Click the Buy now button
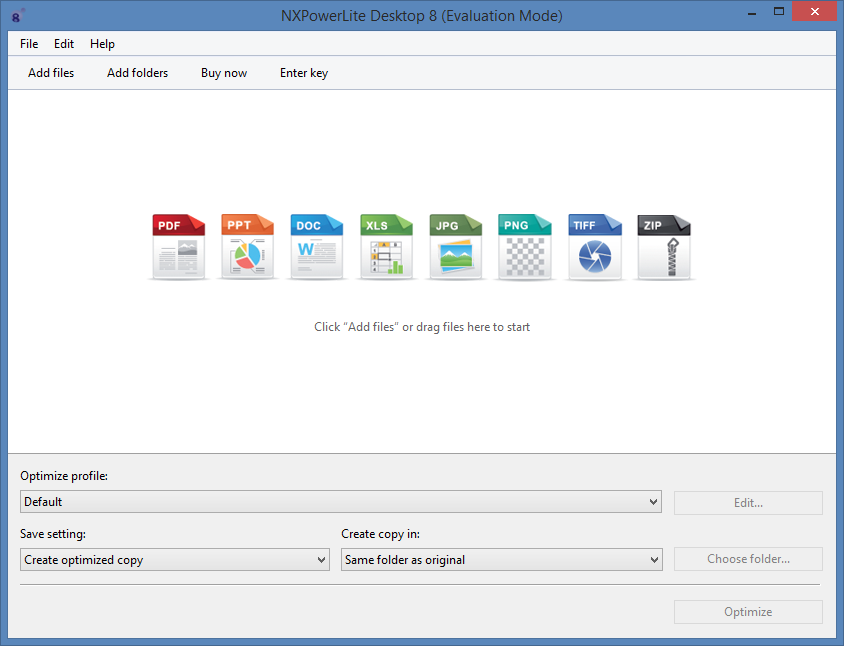Image resolution: width=844 pixels, height=646 pixels. click(224, 73)
